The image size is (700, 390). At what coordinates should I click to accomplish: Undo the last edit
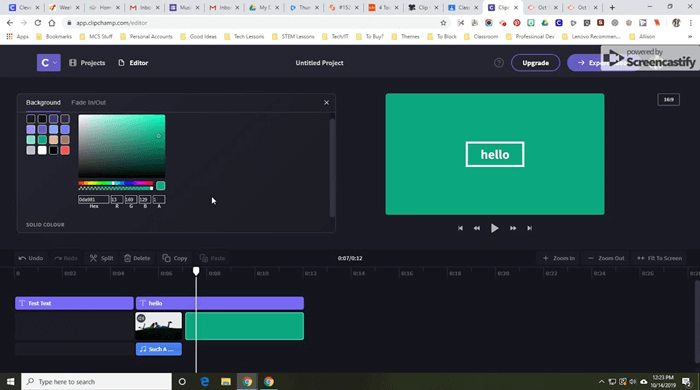[x=31, y=258]
